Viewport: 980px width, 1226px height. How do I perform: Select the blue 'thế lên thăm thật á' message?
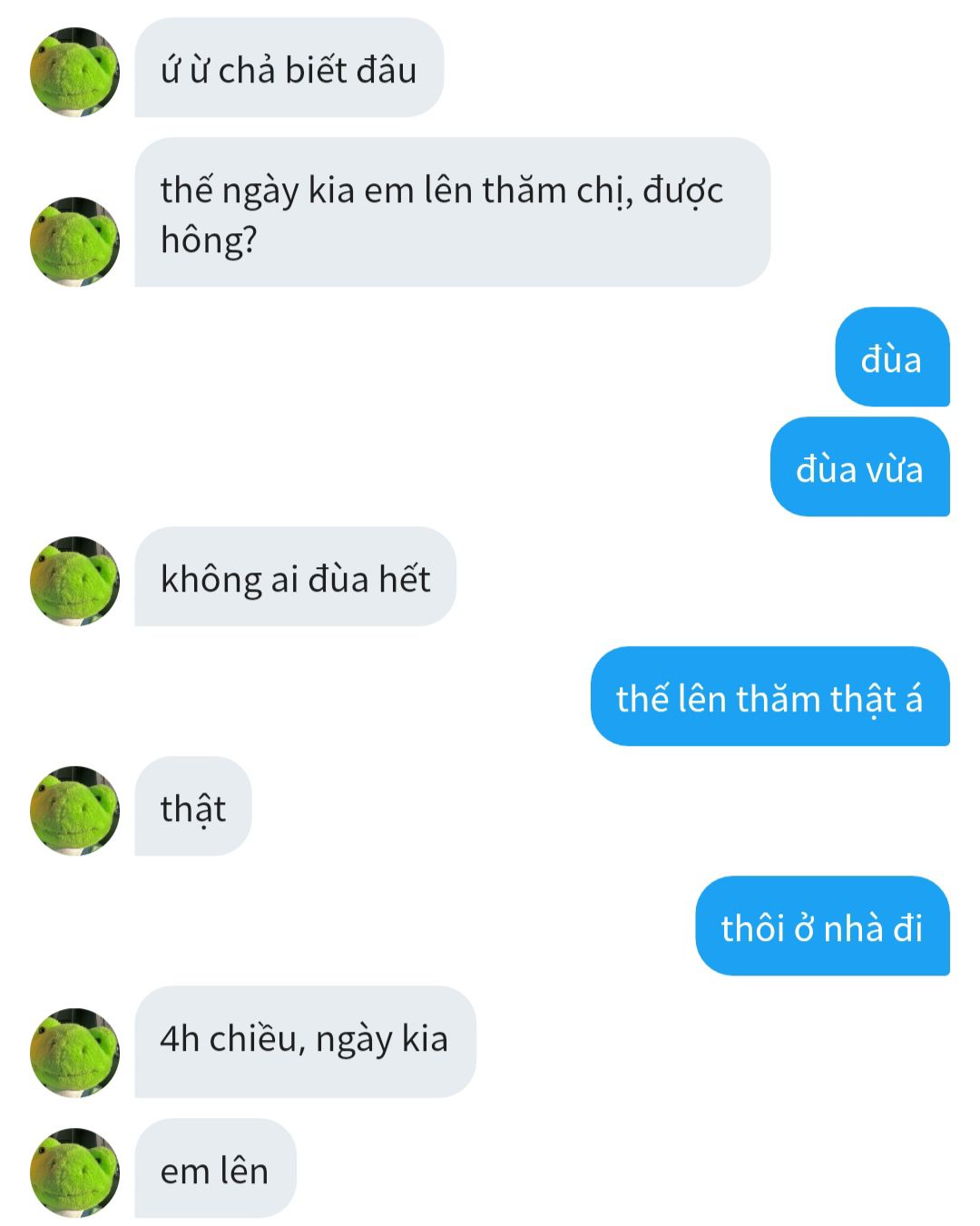[769, 696]
